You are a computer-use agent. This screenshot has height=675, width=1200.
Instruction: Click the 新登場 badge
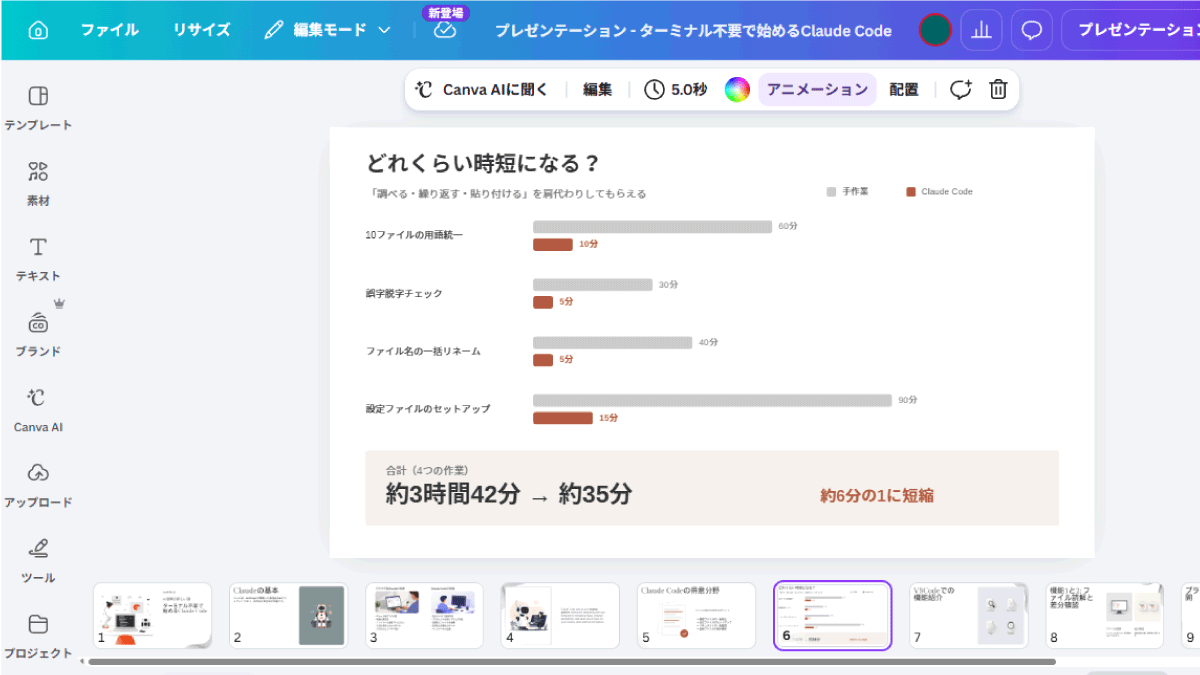point(445,13)
